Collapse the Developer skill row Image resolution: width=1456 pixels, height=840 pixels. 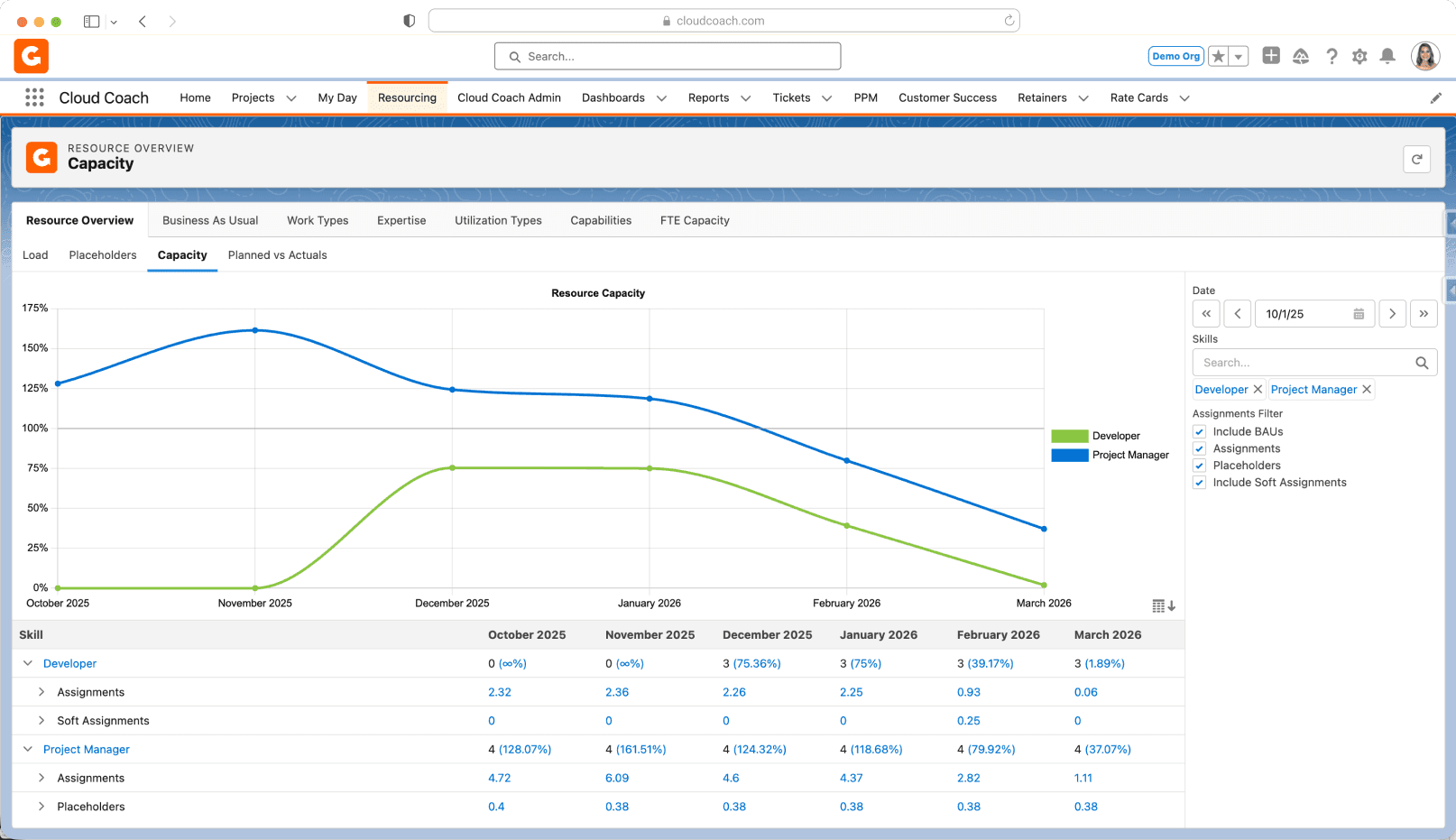[28, 663]
